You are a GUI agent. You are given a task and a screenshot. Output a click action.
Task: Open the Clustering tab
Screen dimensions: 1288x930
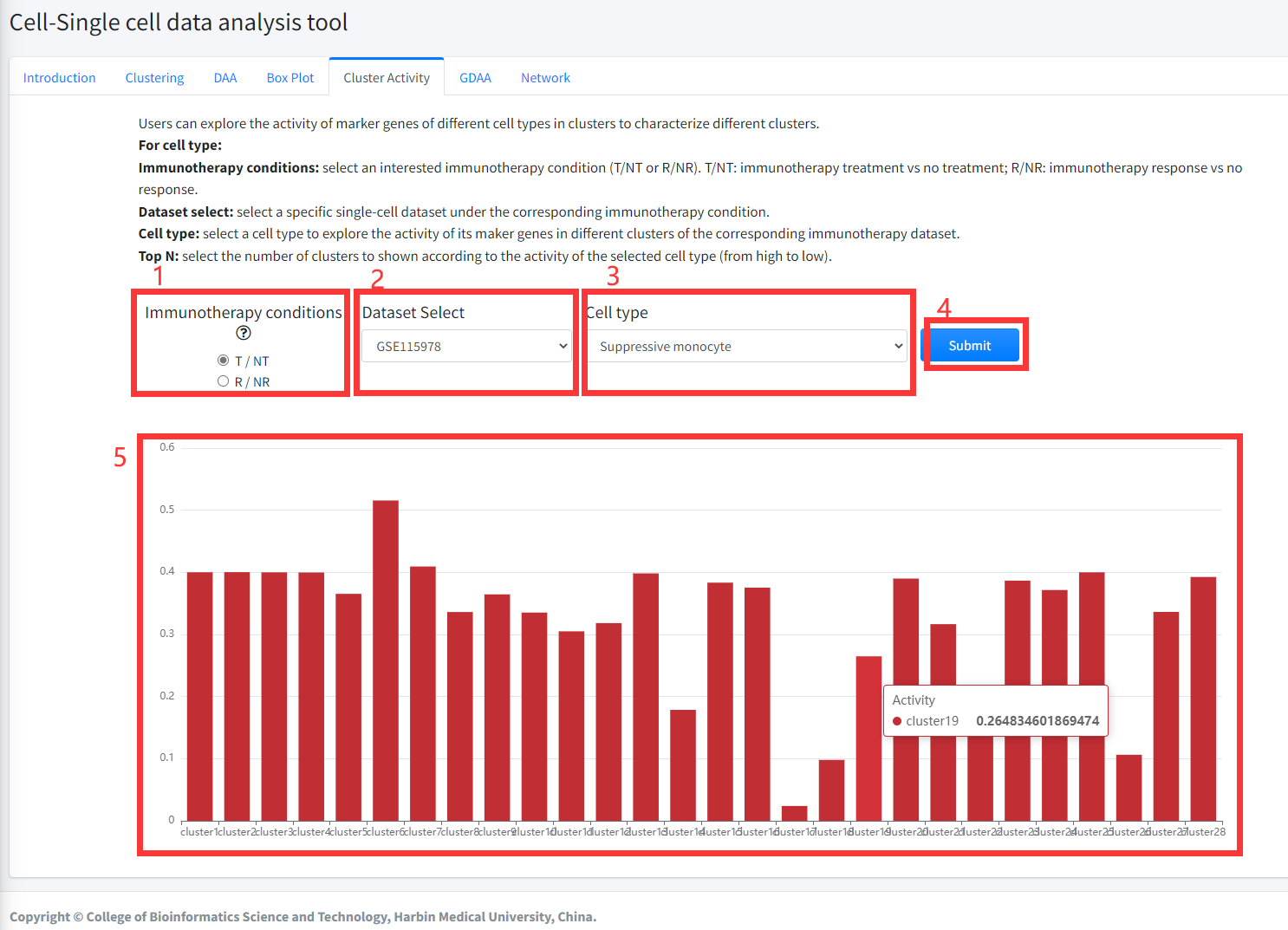point(154,78)
